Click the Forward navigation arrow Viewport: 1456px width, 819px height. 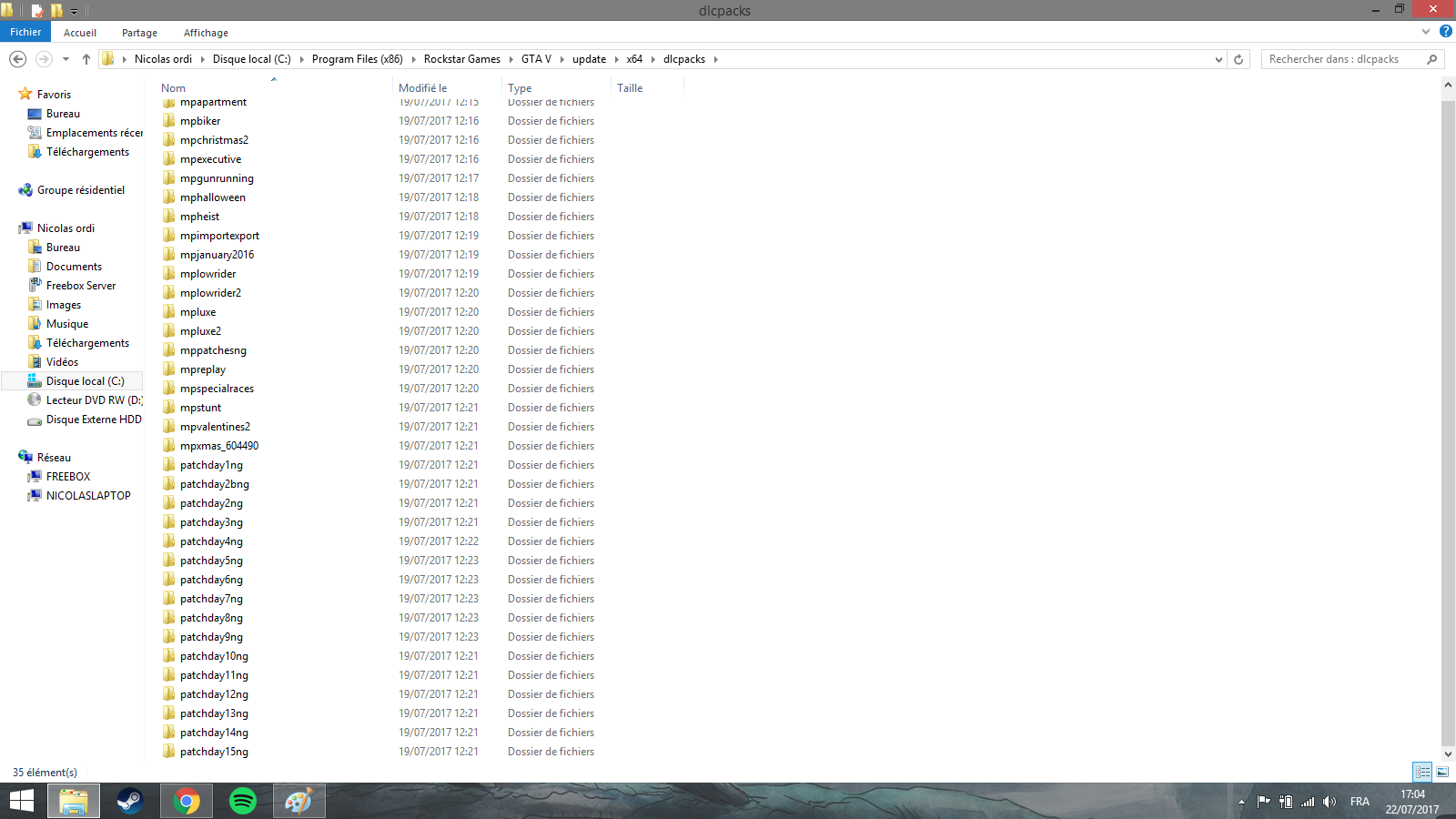pos(44,59)
